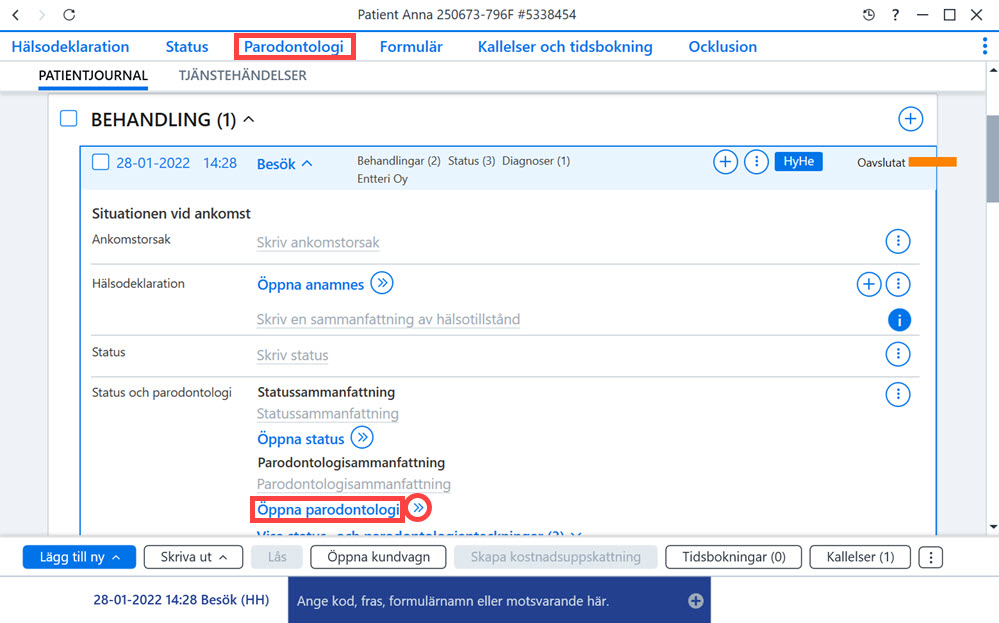Click the HyHe button

[798, 161]
